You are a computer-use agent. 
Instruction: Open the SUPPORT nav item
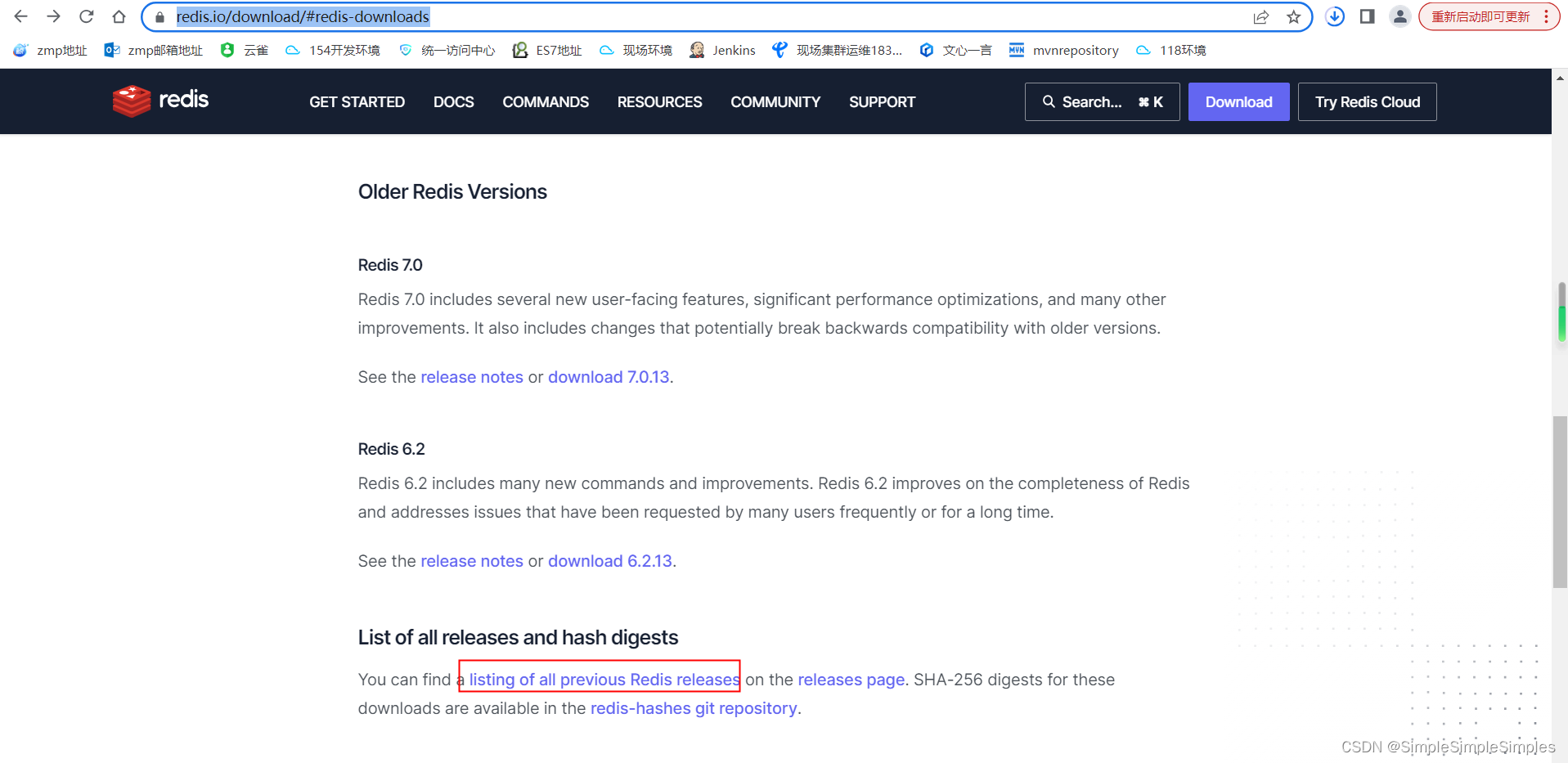[x=882, y=102]
